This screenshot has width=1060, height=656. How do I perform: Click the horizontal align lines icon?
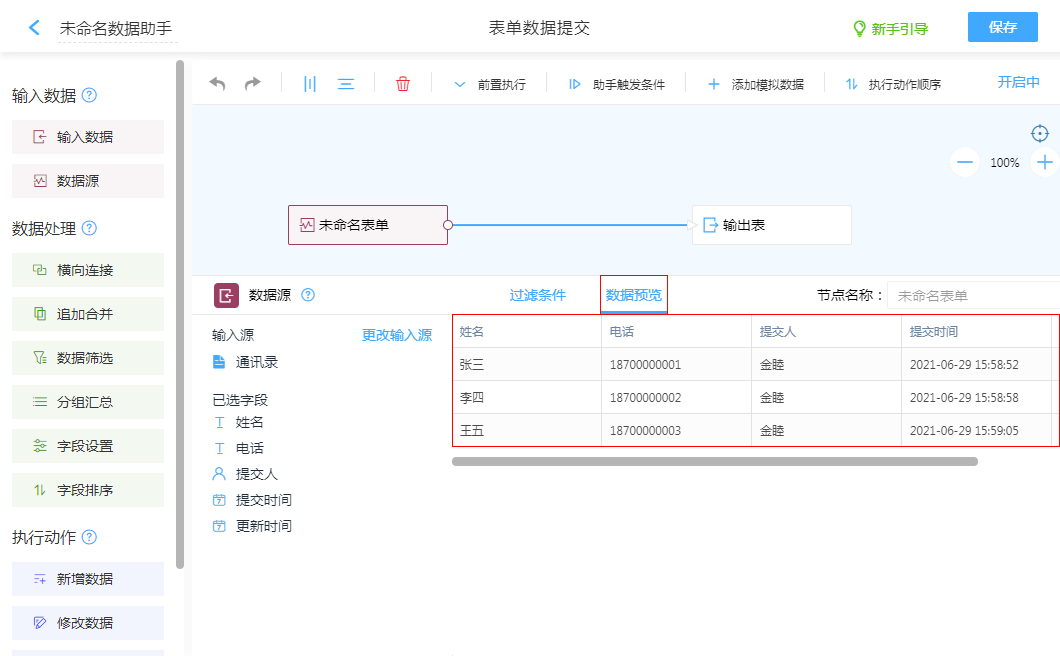pyautogui.click(x=346, y=84)
